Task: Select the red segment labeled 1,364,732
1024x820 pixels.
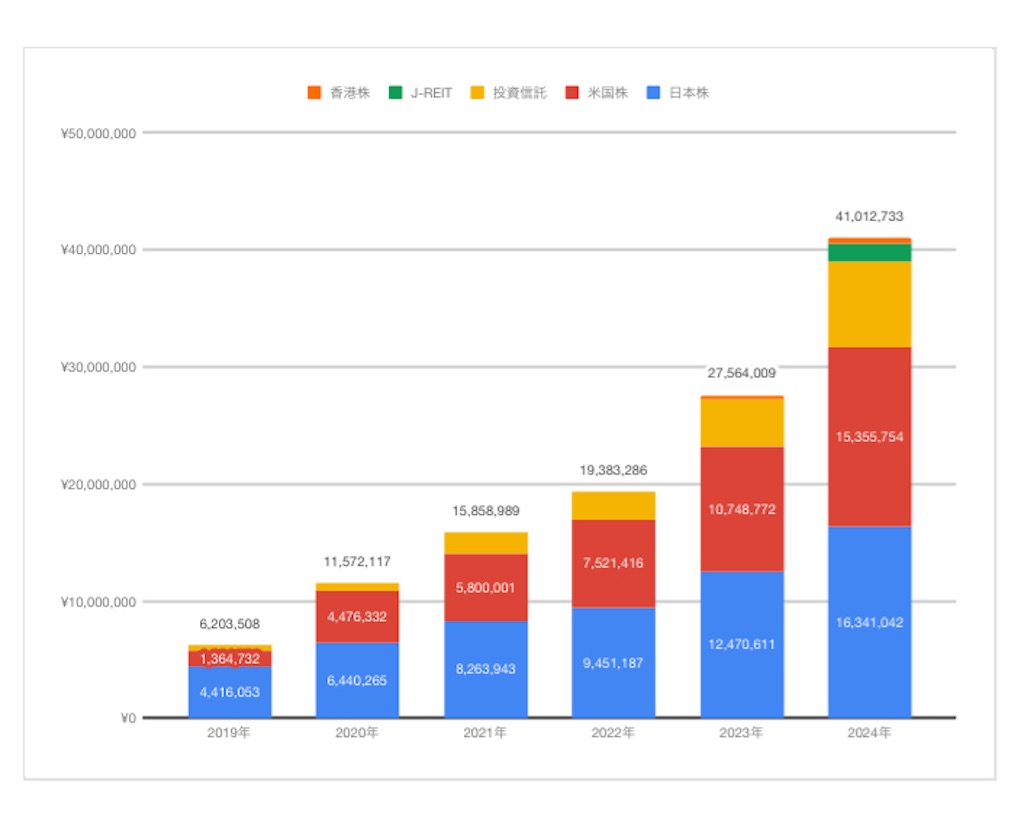Action: (x=230, y=659)
